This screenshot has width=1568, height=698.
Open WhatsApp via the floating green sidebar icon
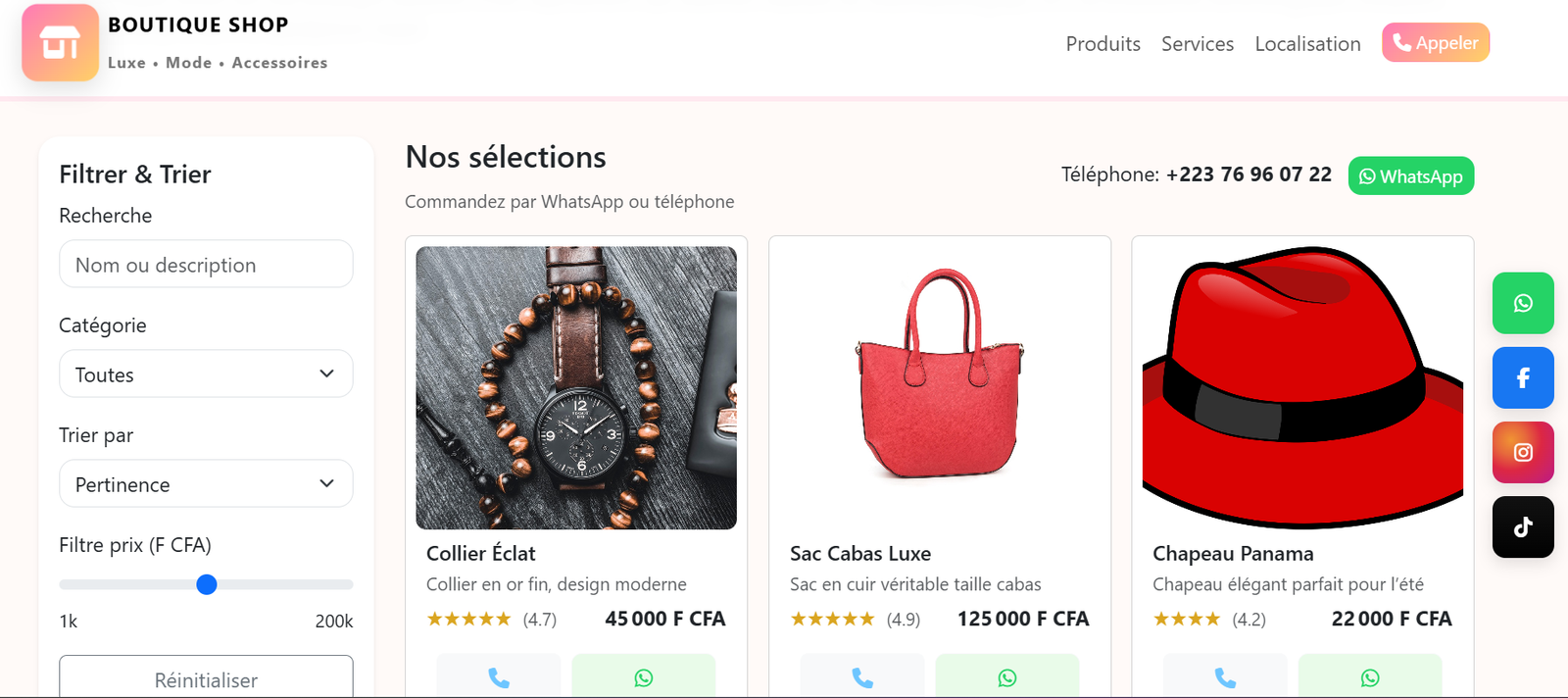[x=1522, y=303]
